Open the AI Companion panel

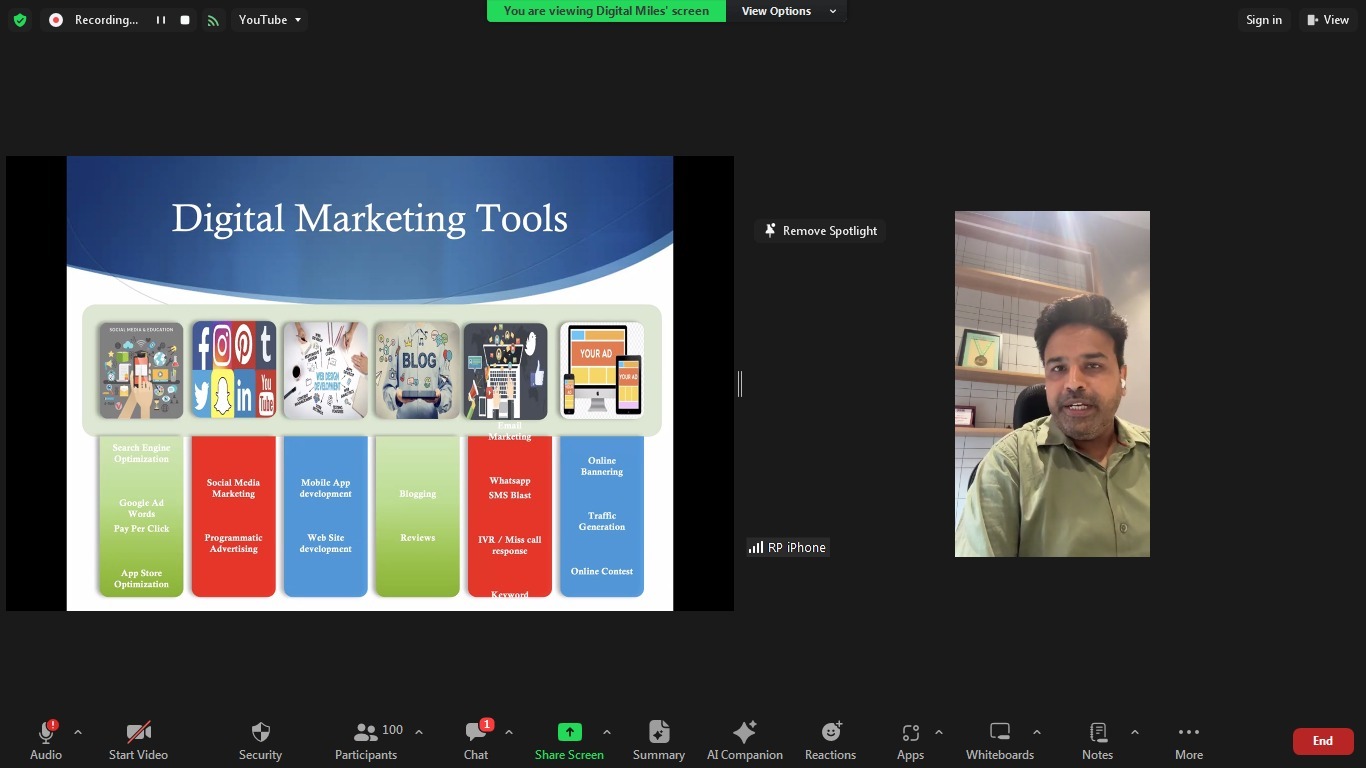tap(744, 733)
